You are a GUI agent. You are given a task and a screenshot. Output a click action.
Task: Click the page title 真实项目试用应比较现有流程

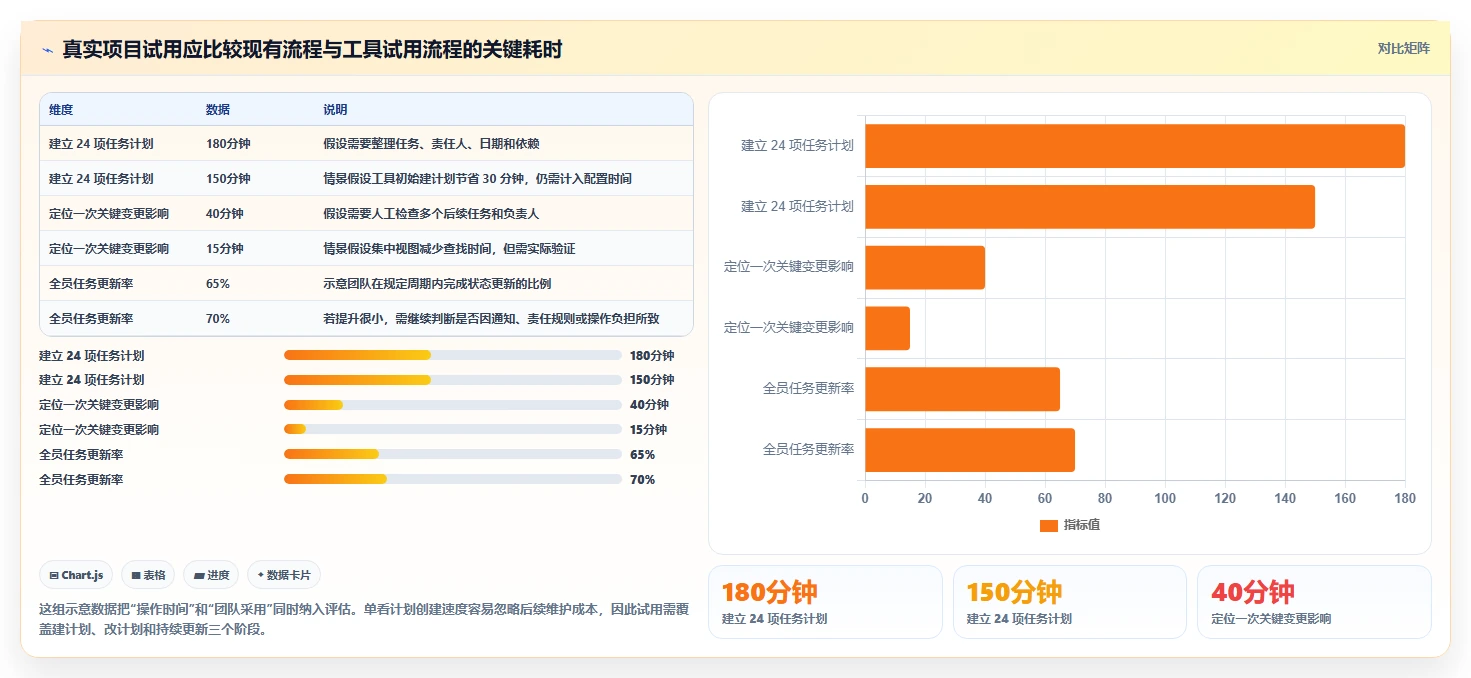tap(312, 50)
